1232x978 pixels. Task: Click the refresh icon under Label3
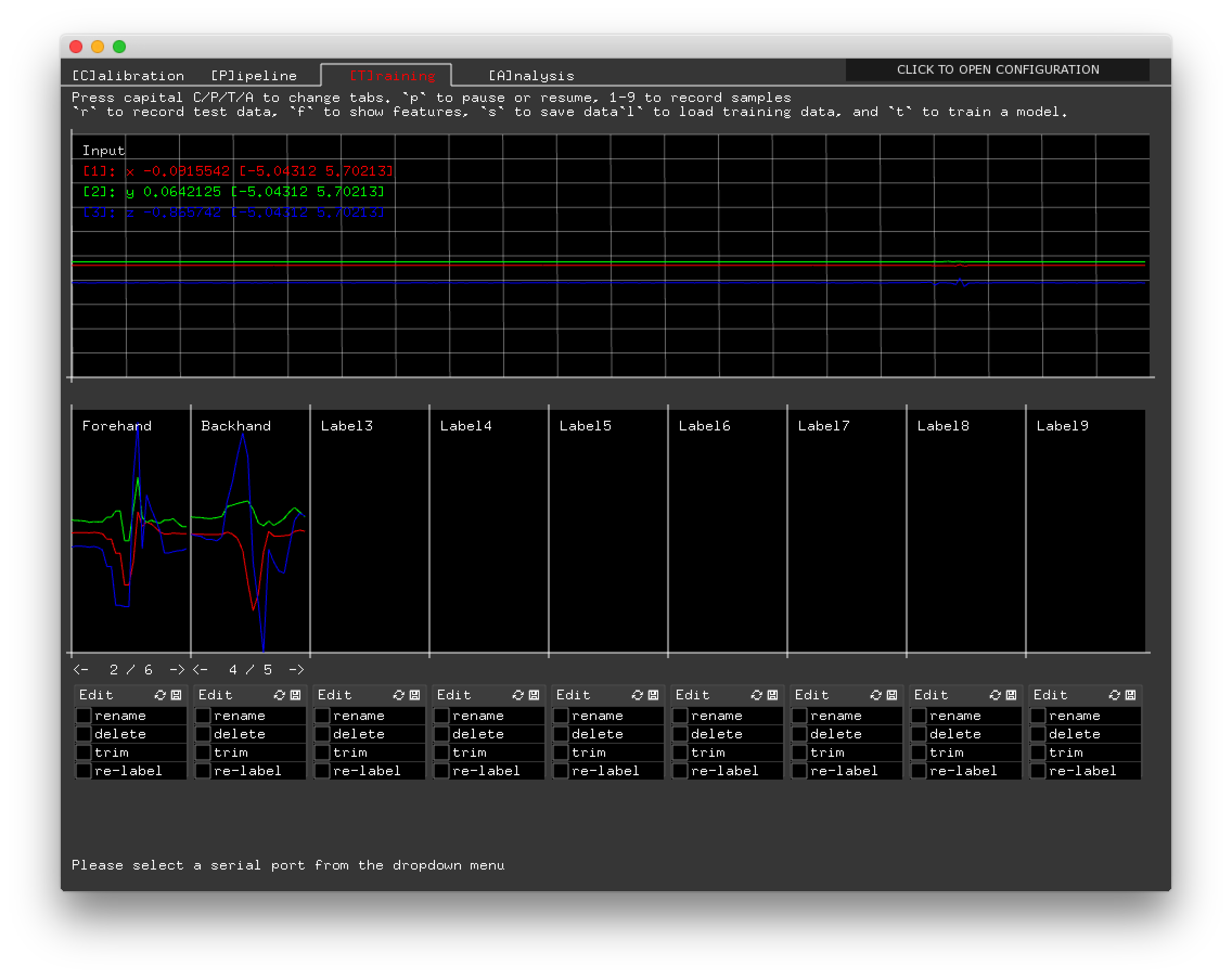point(400,695)
